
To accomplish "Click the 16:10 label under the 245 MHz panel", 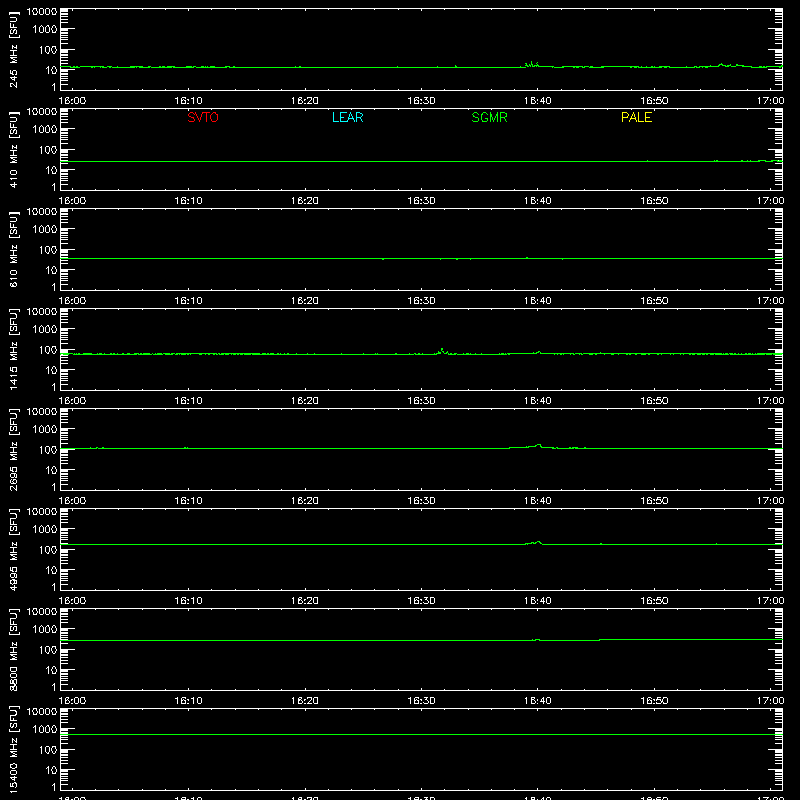I will coord(189,101).
